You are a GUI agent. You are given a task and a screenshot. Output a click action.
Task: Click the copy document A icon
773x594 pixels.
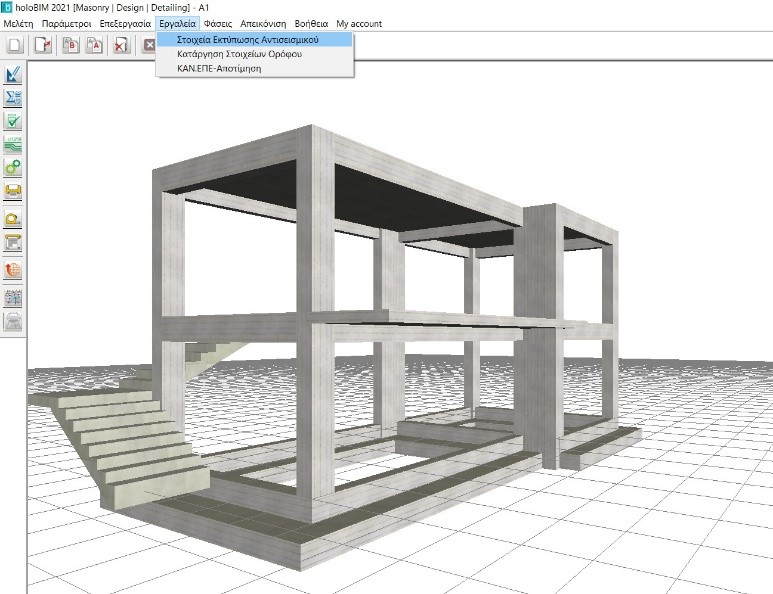pyautogui.click(x=94, y=45)
